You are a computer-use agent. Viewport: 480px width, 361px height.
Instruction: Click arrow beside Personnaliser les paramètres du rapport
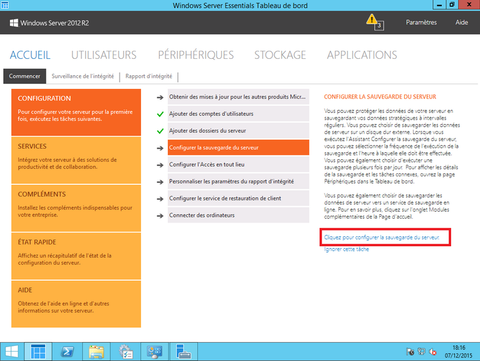tap(160, 182)
